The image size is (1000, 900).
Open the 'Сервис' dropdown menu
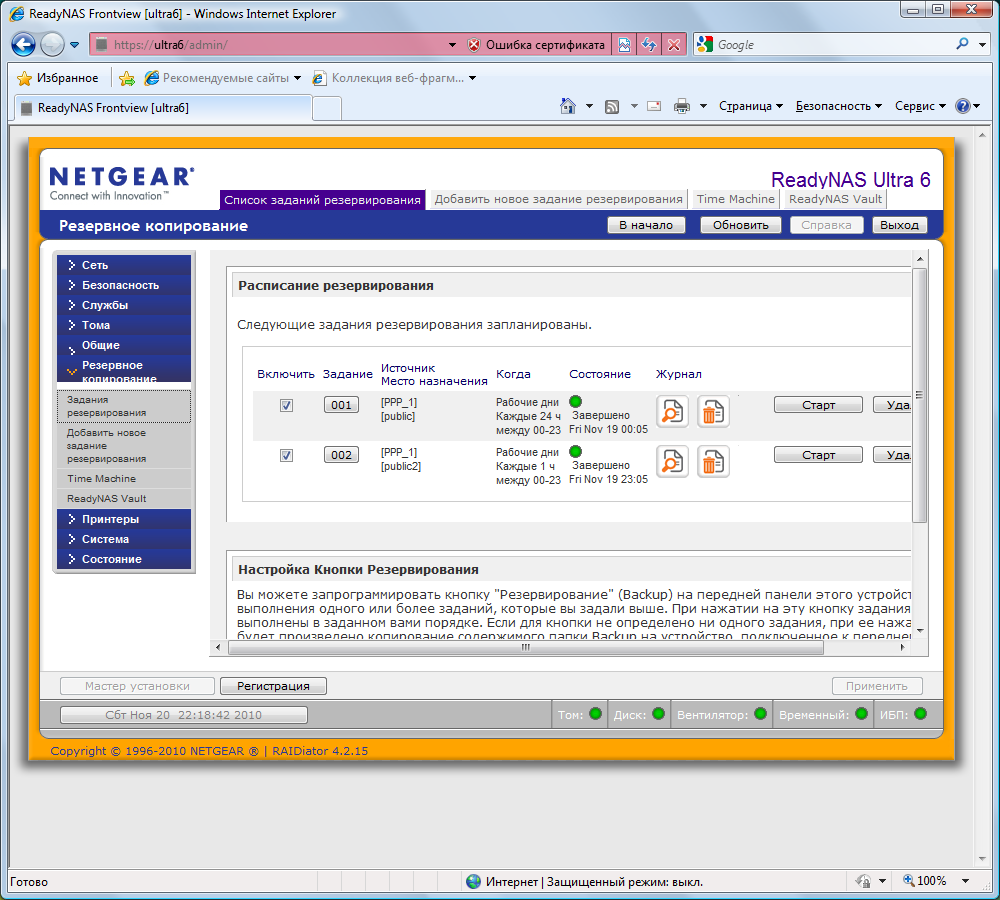[920, 106]
